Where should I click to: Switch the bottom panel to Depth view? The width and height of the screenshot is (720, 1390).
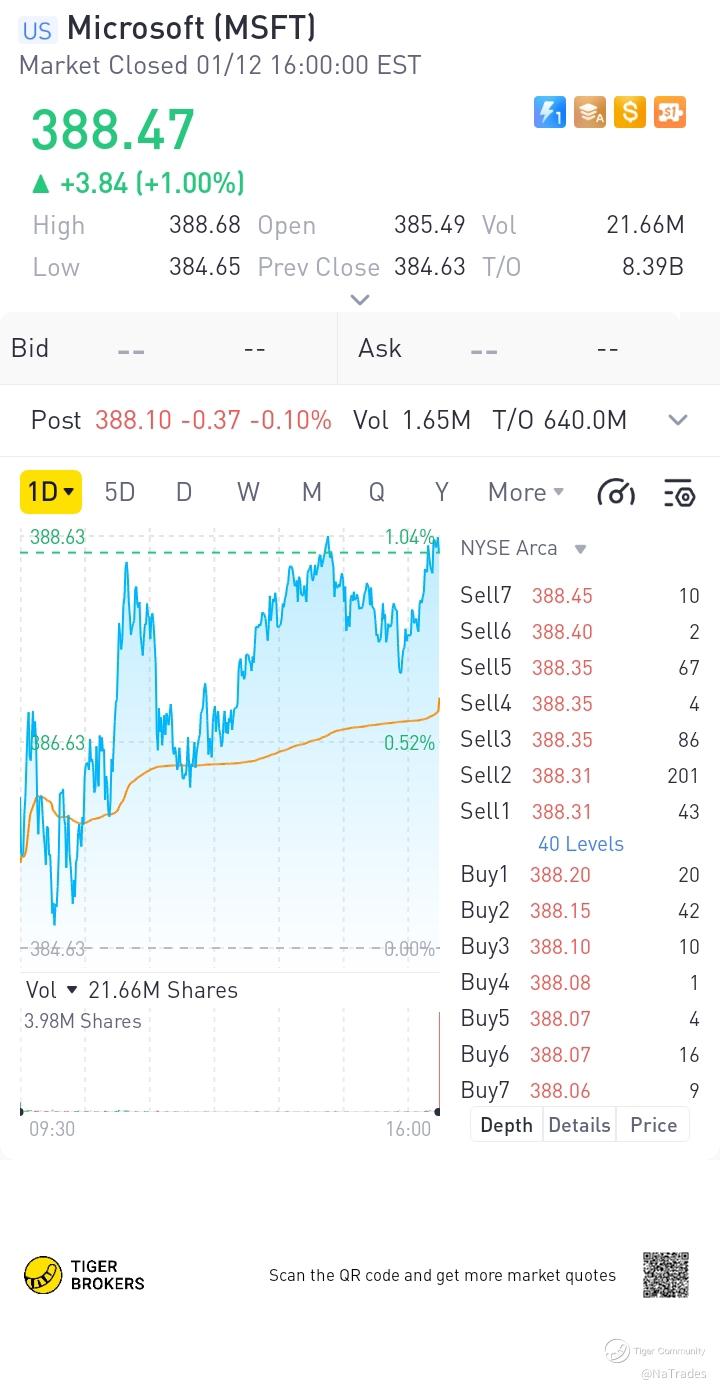pos(506,1125)
